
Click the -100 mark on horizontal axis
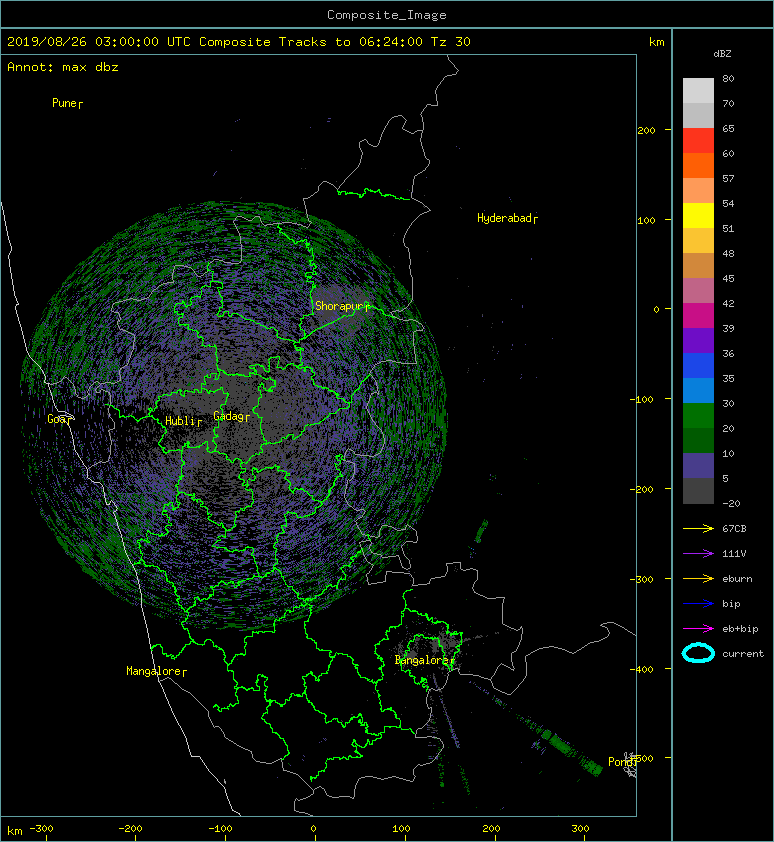click(220, 829)
